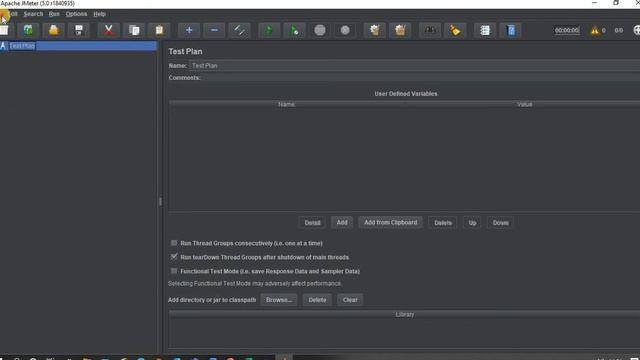
Task: Click Browse to add classpath jar
Action: [x=279, y=300]
